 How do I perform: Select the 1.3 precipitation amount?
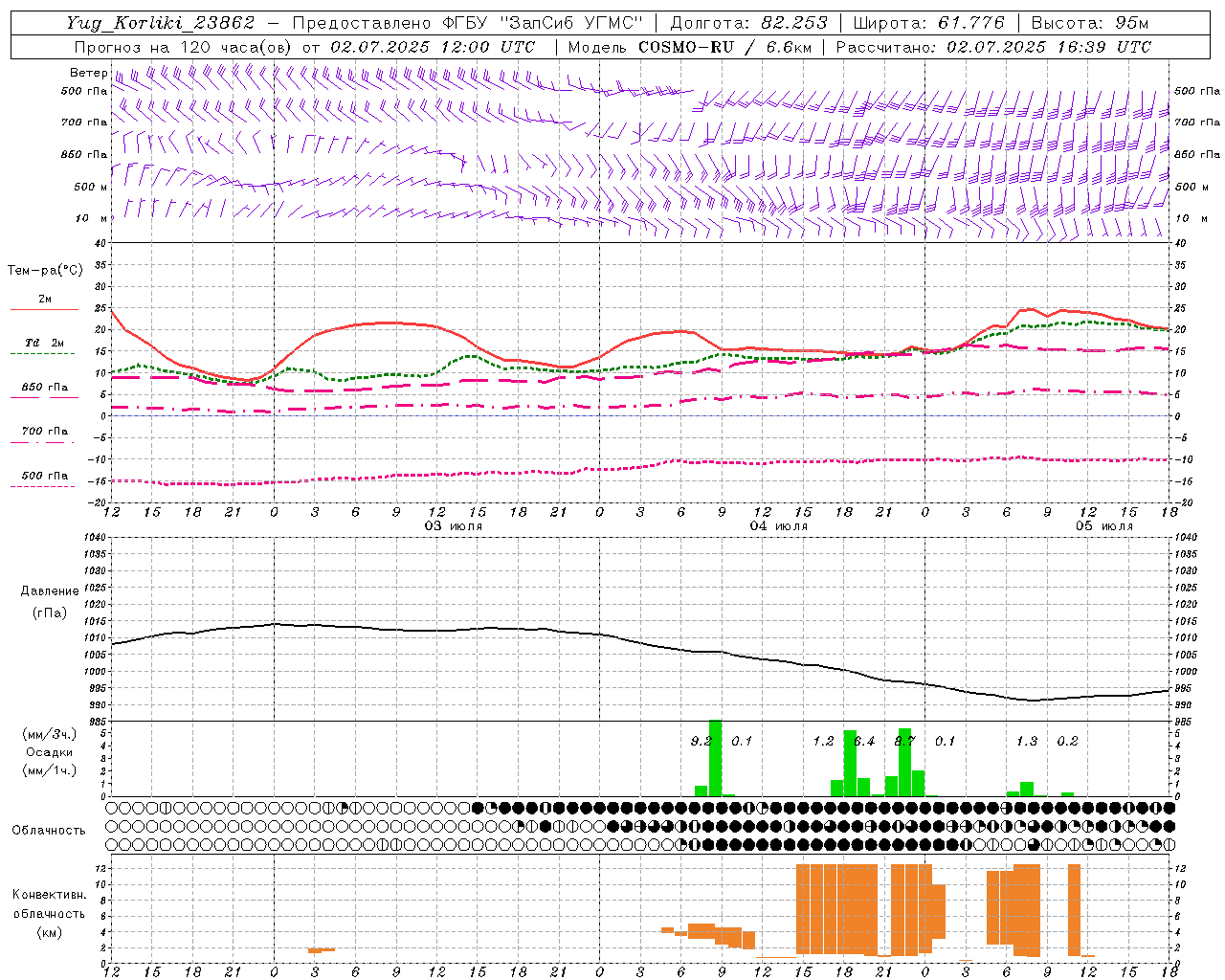pyautogui.click(x=1027, y=742)
